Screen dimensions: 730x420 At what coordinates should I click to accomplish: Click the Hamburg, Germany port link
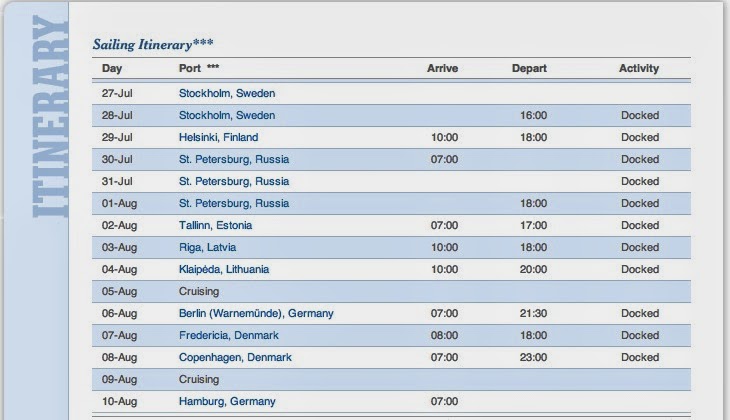(226, 401)
